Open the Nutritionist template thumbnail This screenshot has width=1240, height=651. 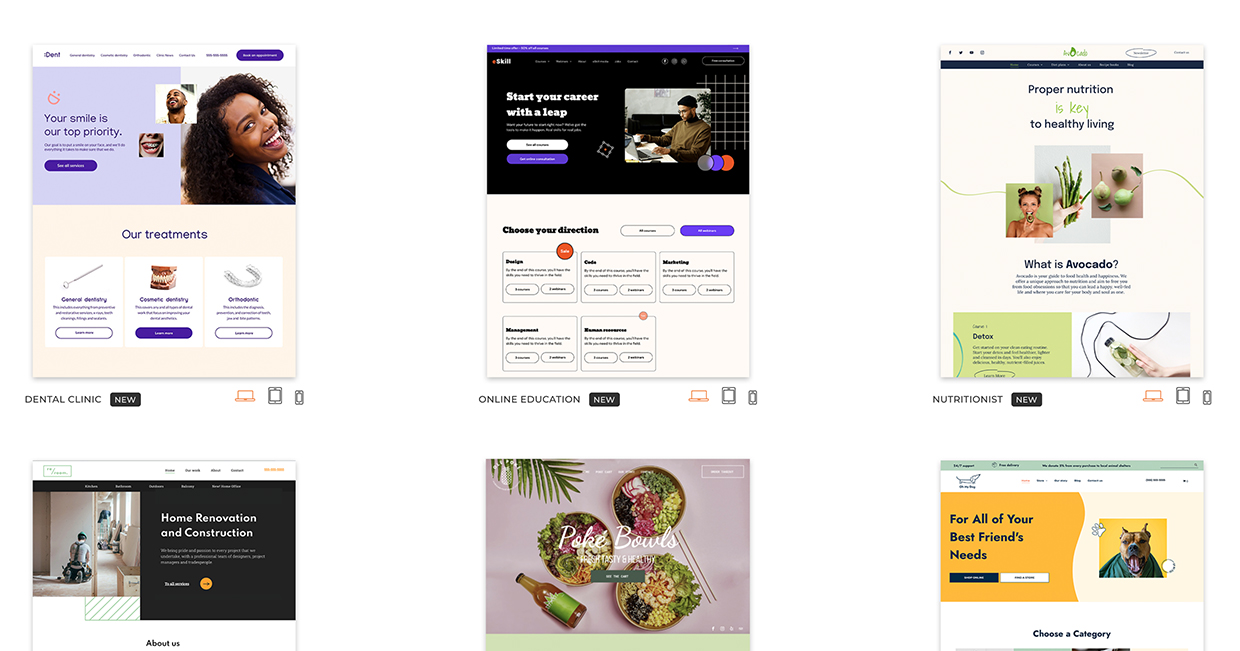(1072, 211)
